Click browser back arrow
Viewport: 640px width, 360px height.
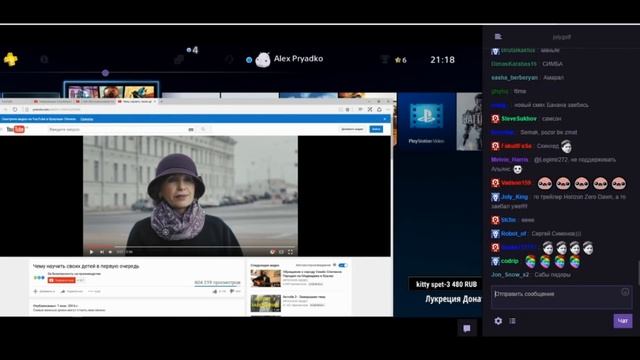(x=5, y=109)
